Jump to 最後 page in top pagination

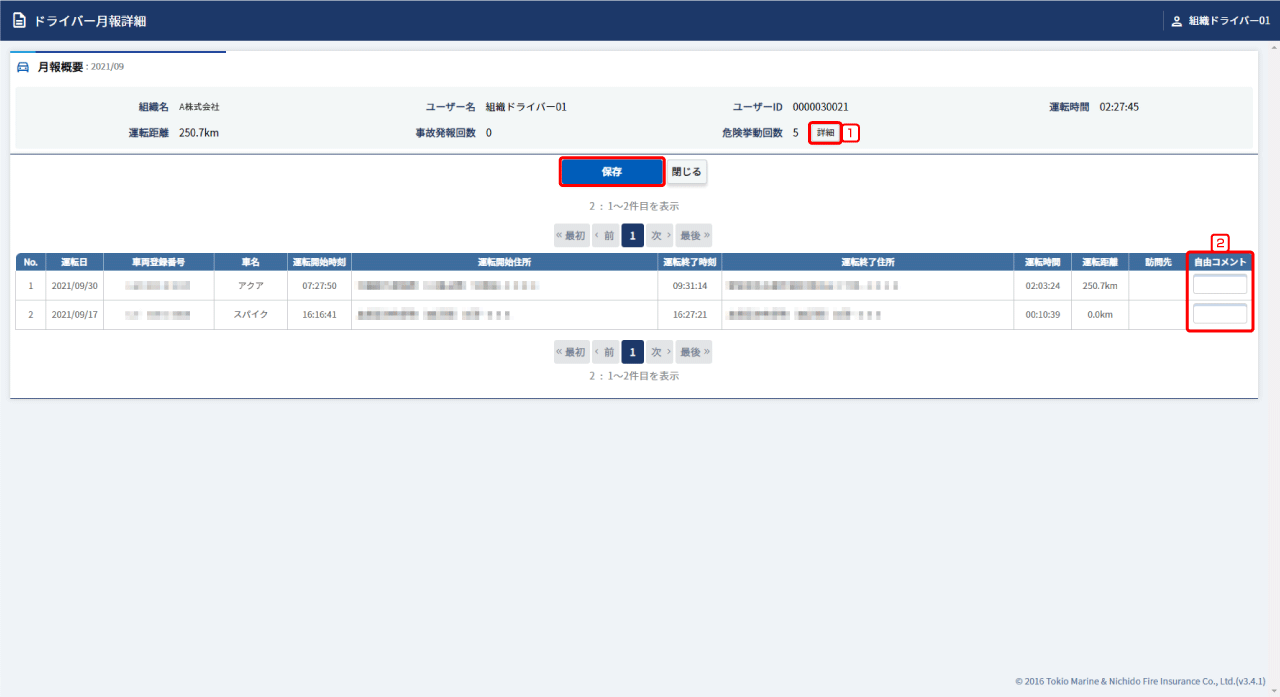point(694,236)
